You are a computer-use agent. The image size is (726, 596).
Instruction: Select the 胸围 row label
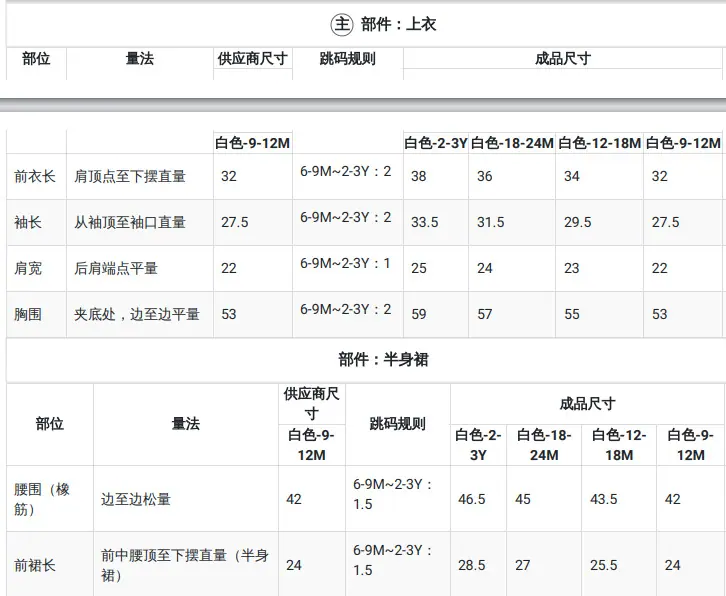27,314
